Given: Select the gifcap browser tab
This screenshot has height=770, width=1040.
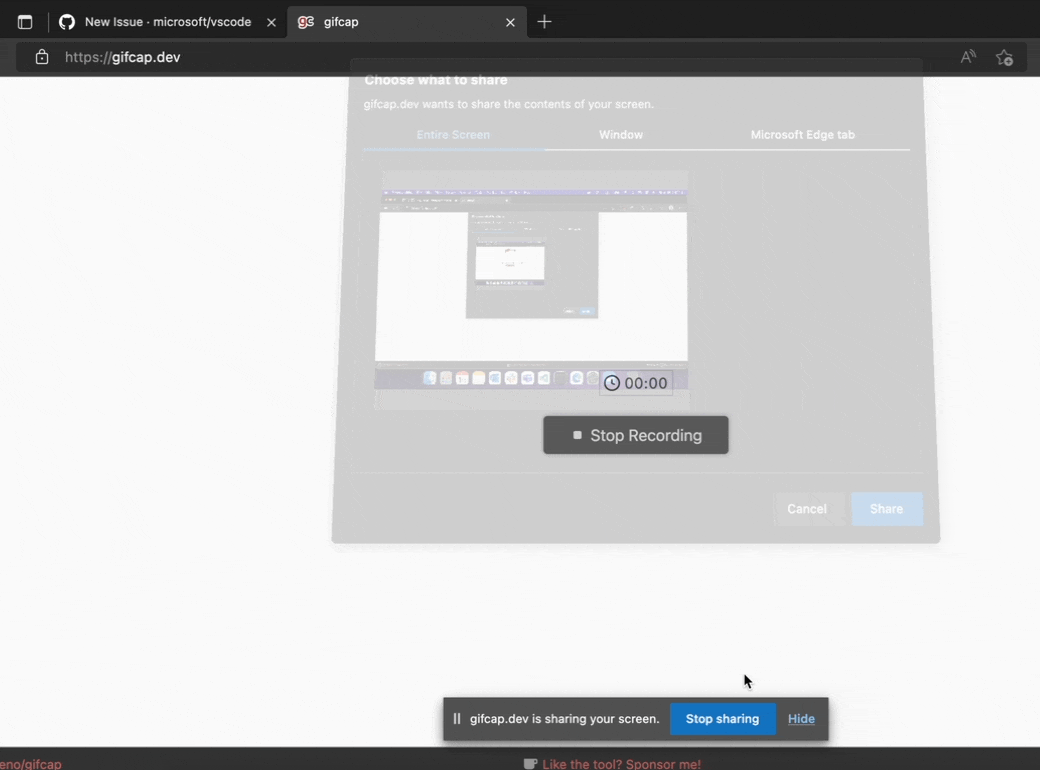Looking at the screenshot, I should pos(407,22).
